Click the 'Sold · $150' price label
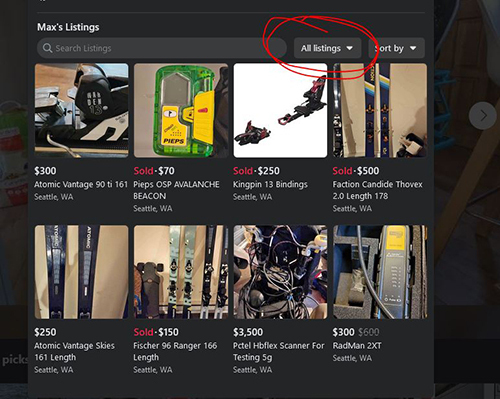The image size is (500, 399). (x=156, y=332)
